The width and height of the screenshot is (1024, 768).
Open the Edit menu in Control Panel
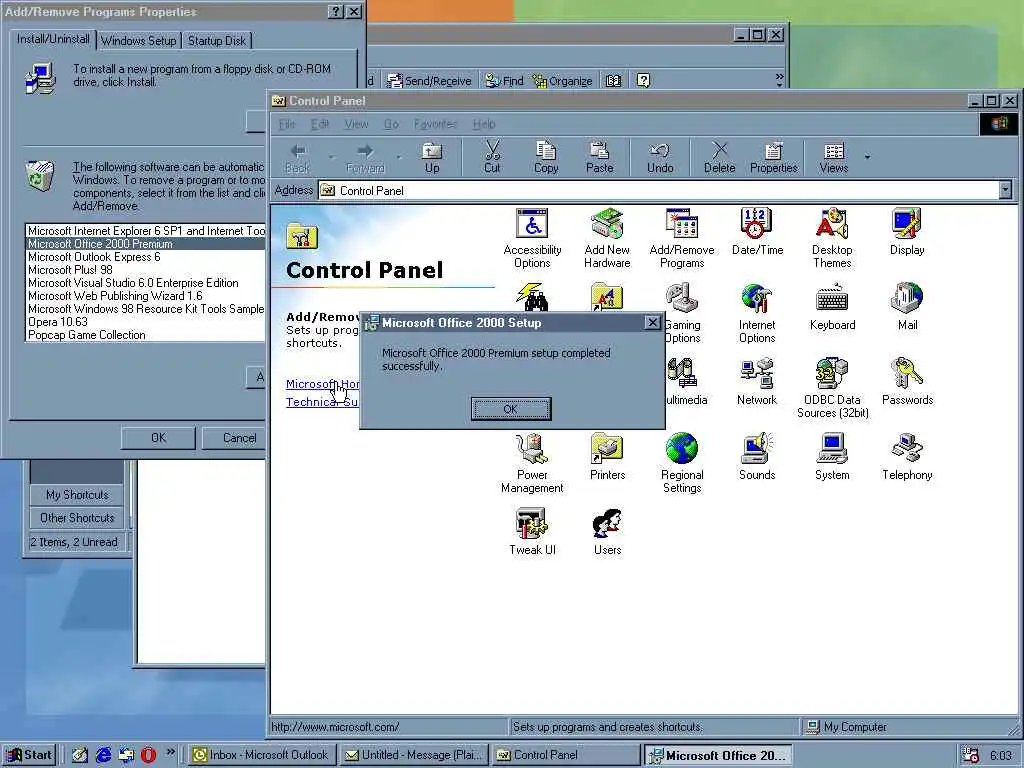coord(319,124)
